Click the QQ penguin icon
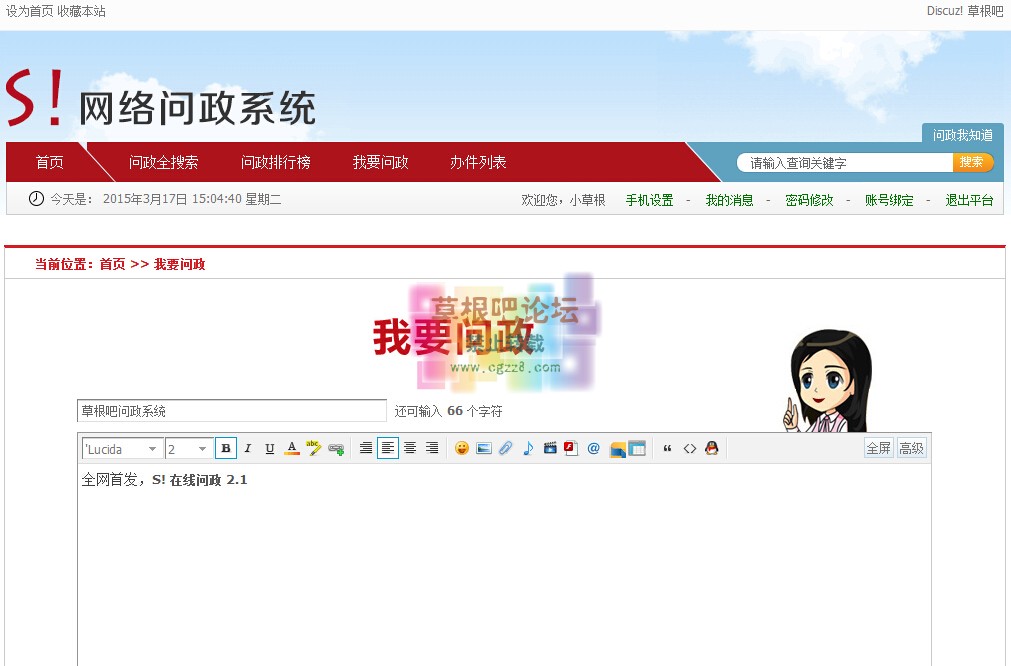The image size is (1011, 666). [x=711, y=448]
